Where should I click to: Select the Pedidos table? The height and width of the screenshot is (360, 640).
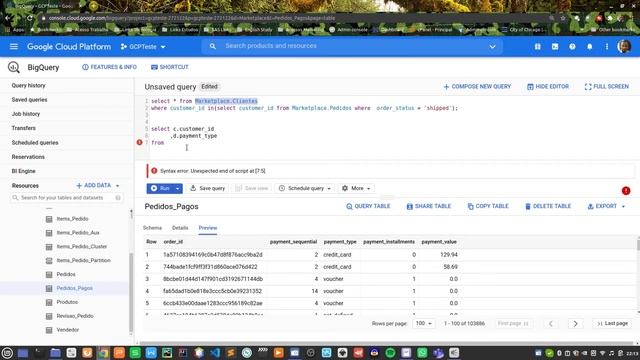[66, 274]
